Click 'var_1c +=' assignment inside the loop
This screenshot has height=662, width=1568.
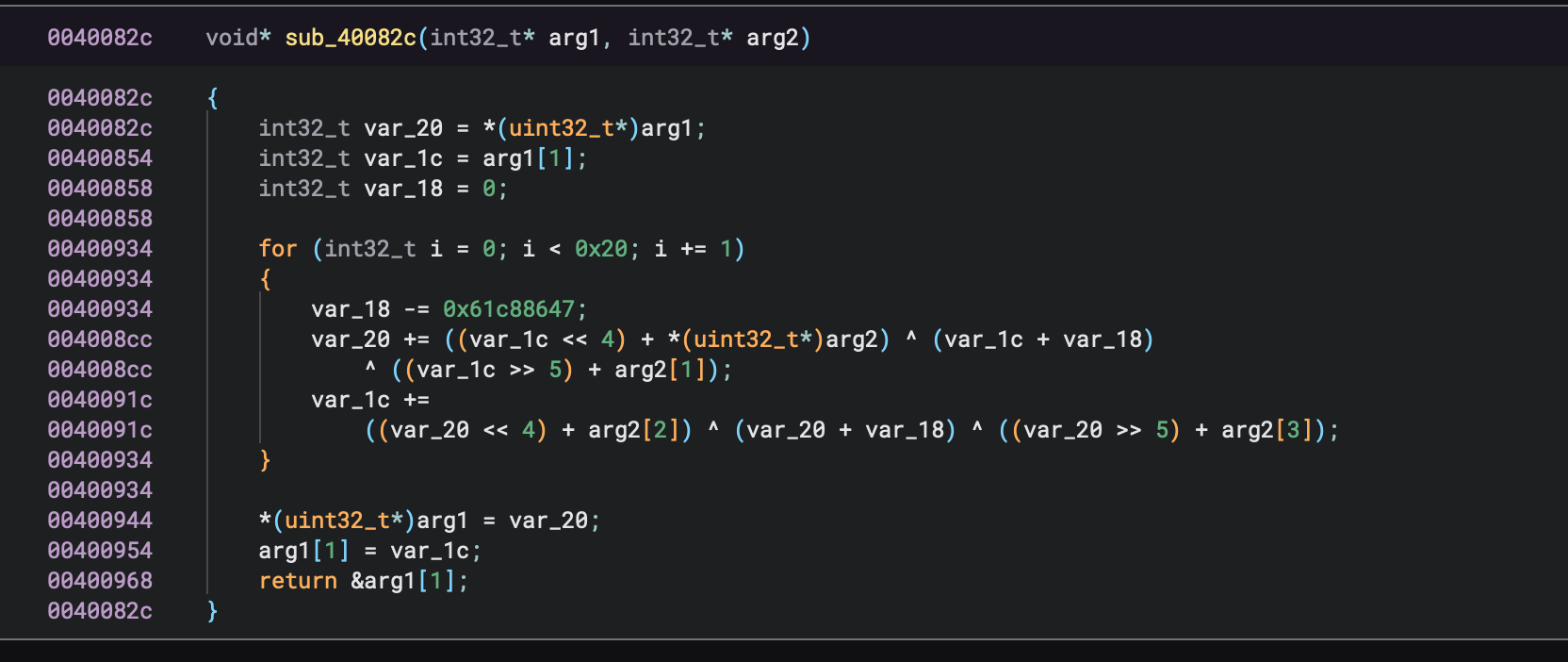point(370,400)
